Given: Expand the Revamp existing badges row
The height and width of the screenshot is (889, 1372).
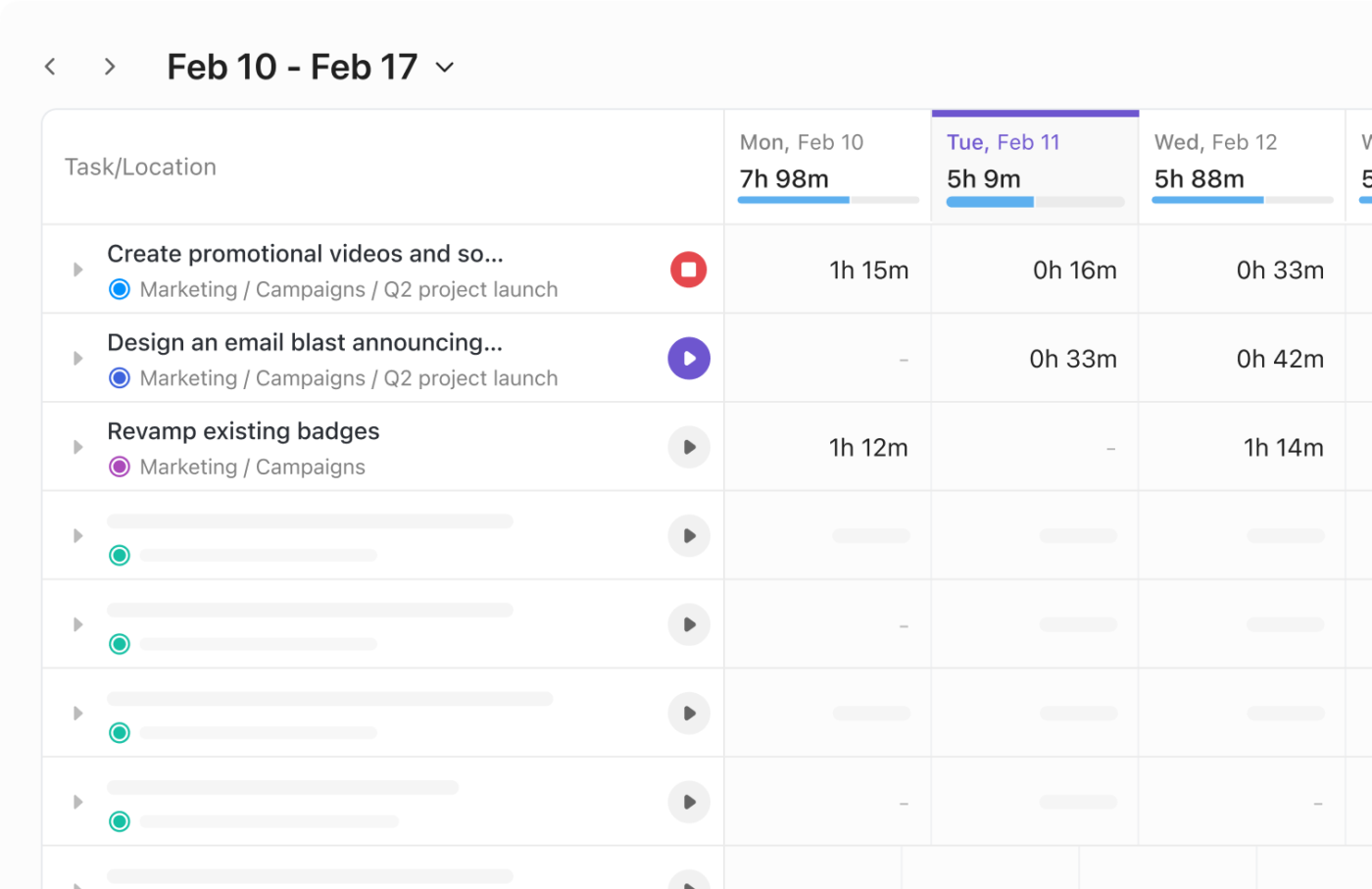Looking at the screenshot, I should pos(77,447).
